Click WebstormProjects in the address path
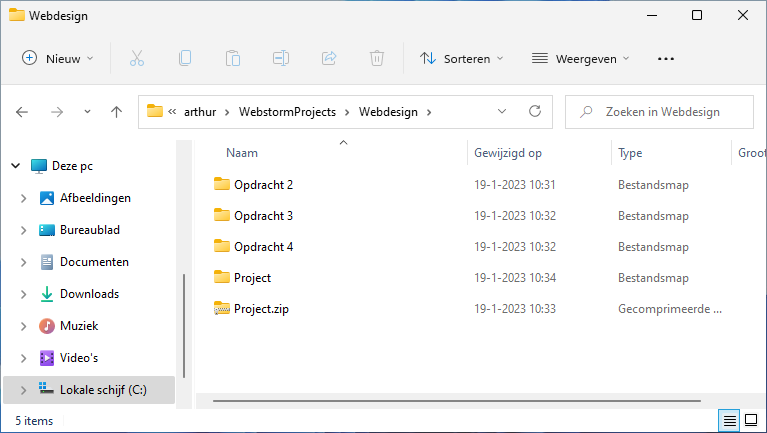Screen dimensions: 767x433 click(x=287, y=112)
